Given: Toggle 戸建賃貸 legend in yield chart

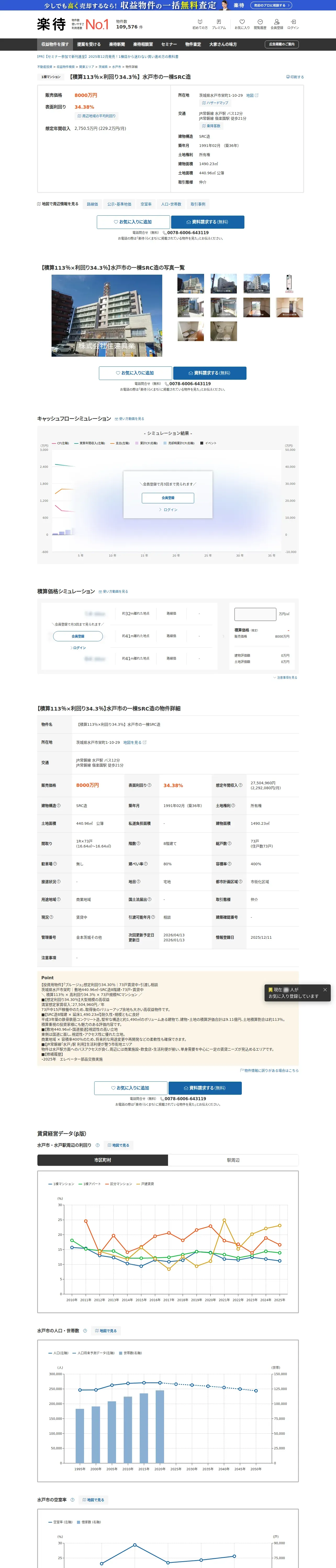Looking at the screenshot, I should pos(145,1184).
